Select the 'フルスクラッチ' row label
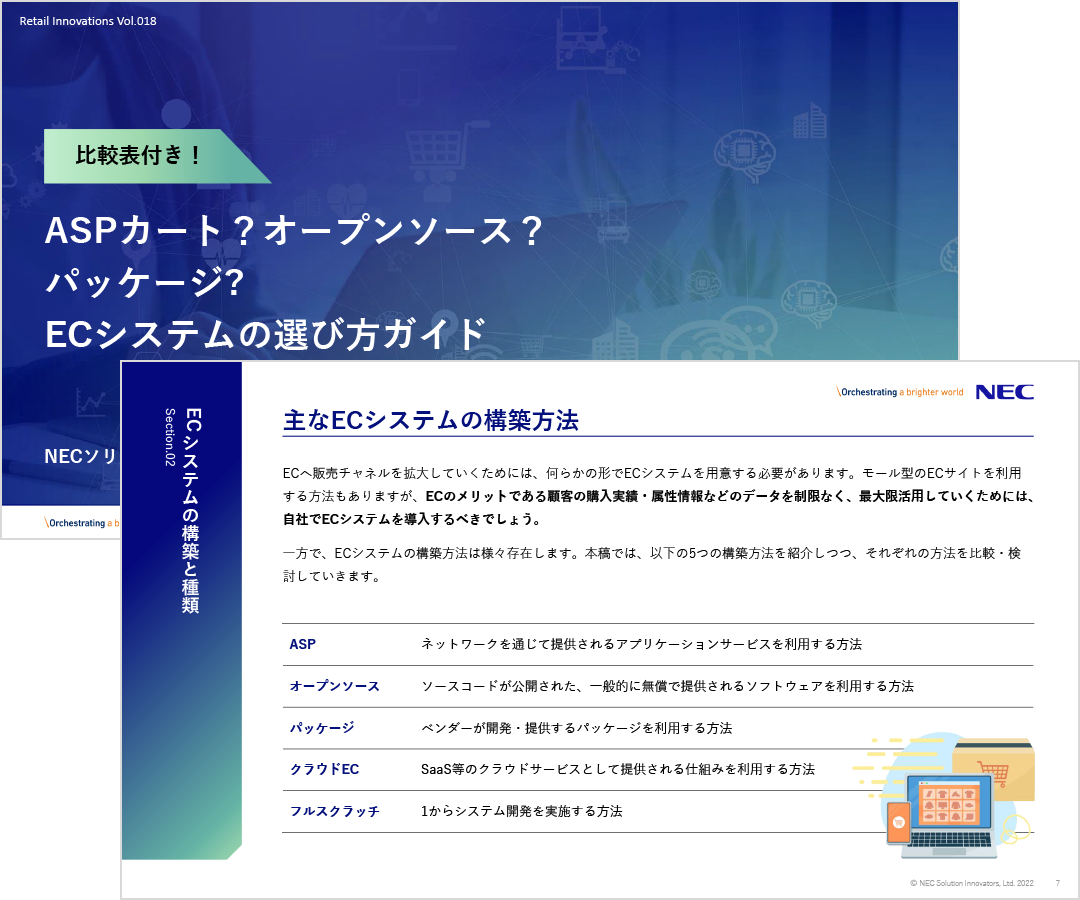 (335, 811)
